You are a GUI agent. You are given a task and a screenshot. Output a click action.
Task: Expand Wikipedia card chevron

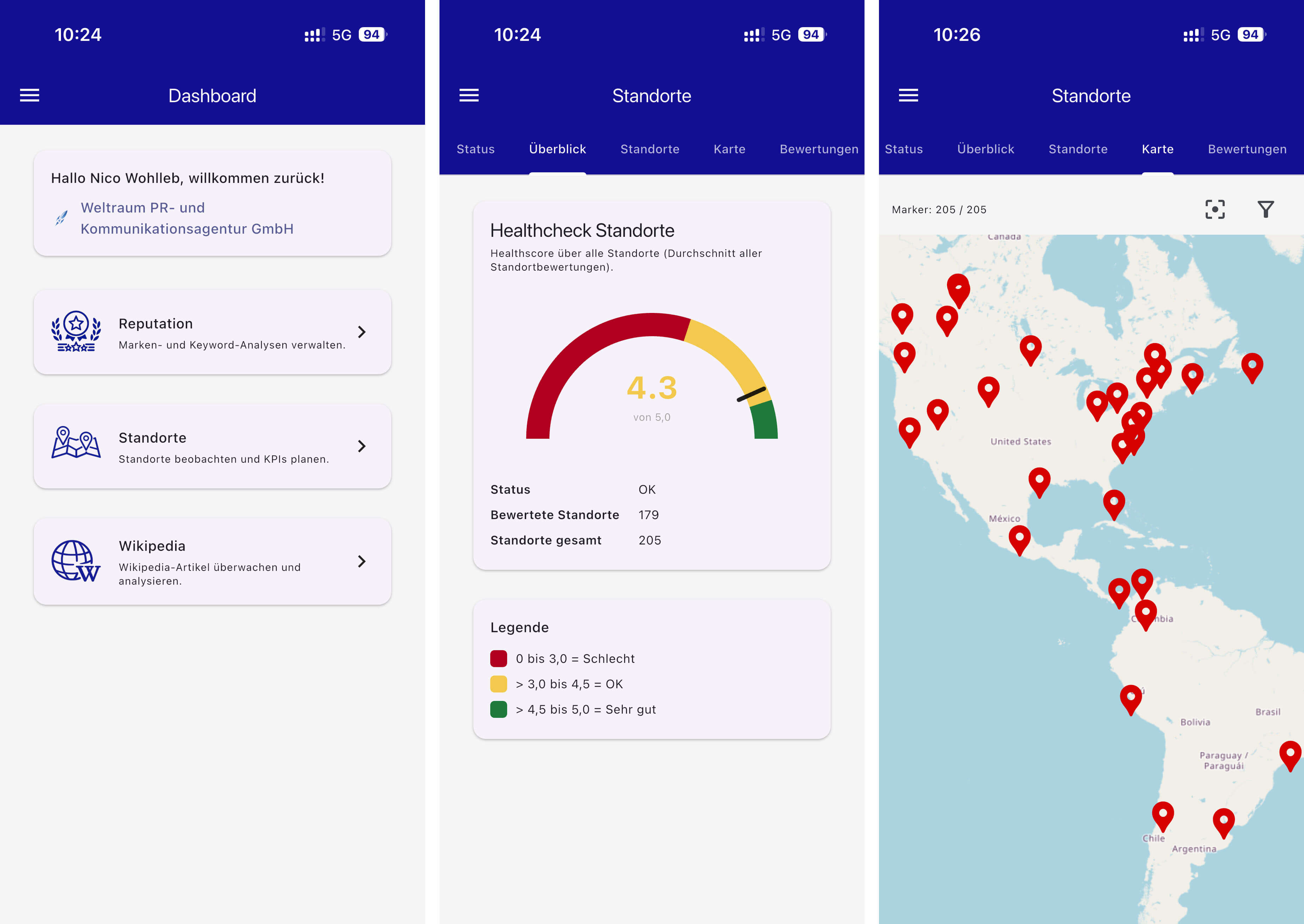tap(362, 562)
